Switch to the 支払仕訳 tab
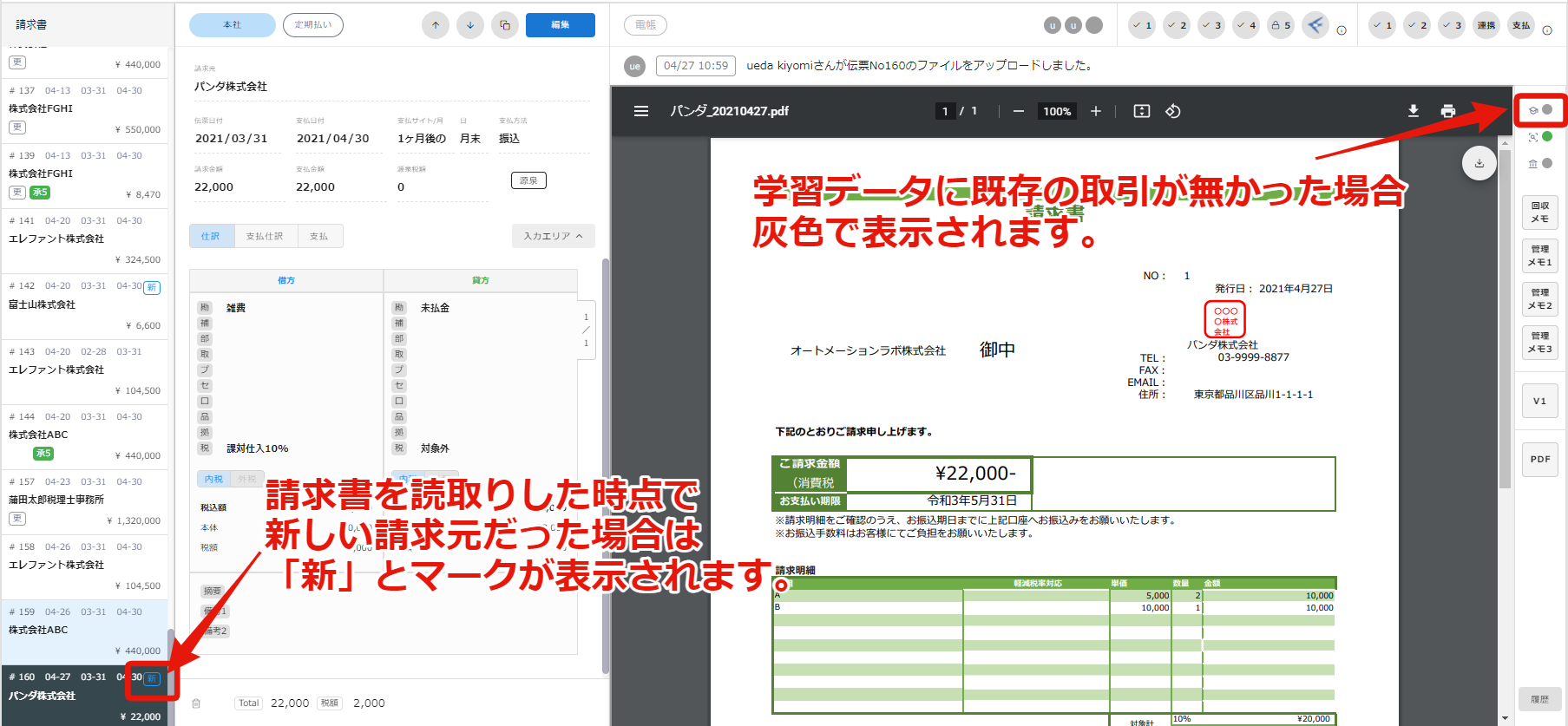 (265, 236)
